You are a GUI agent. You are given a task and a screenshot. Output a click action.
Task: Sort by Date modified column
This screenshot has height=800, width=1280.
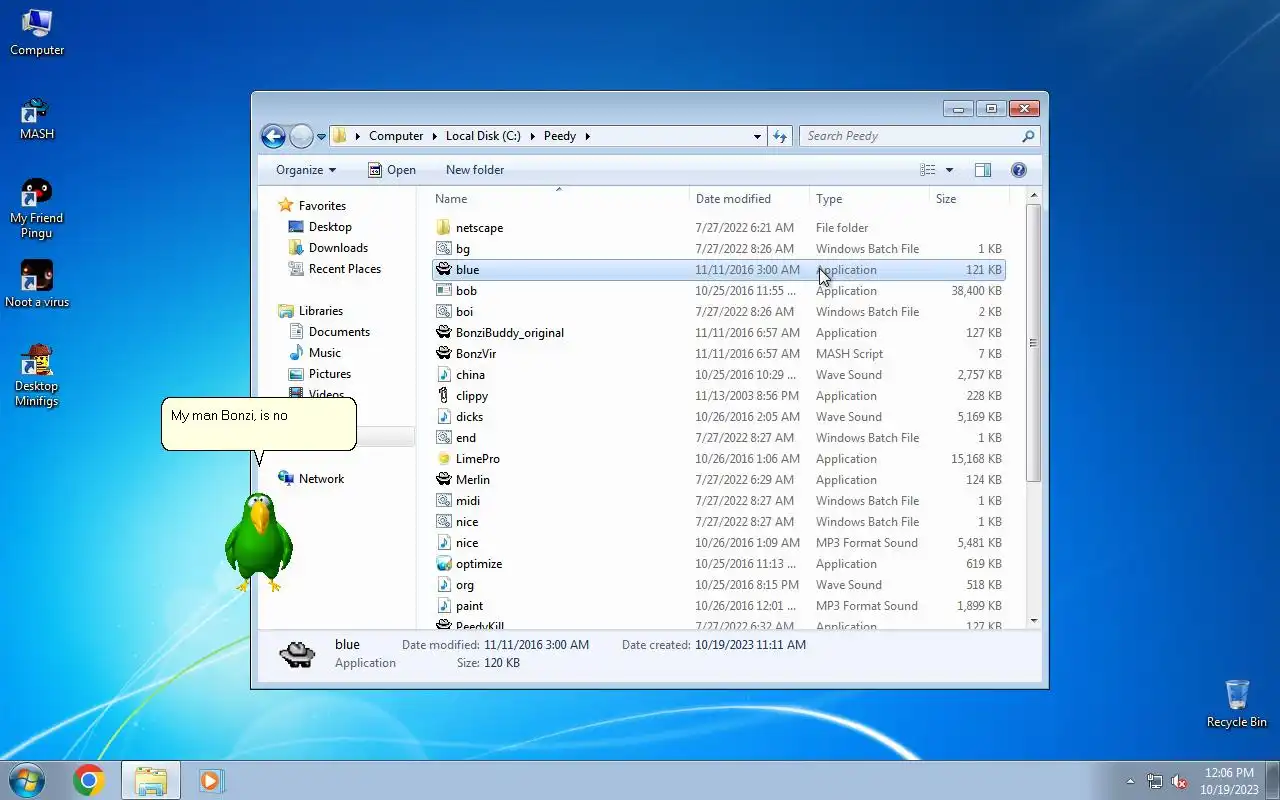[749, 199]
